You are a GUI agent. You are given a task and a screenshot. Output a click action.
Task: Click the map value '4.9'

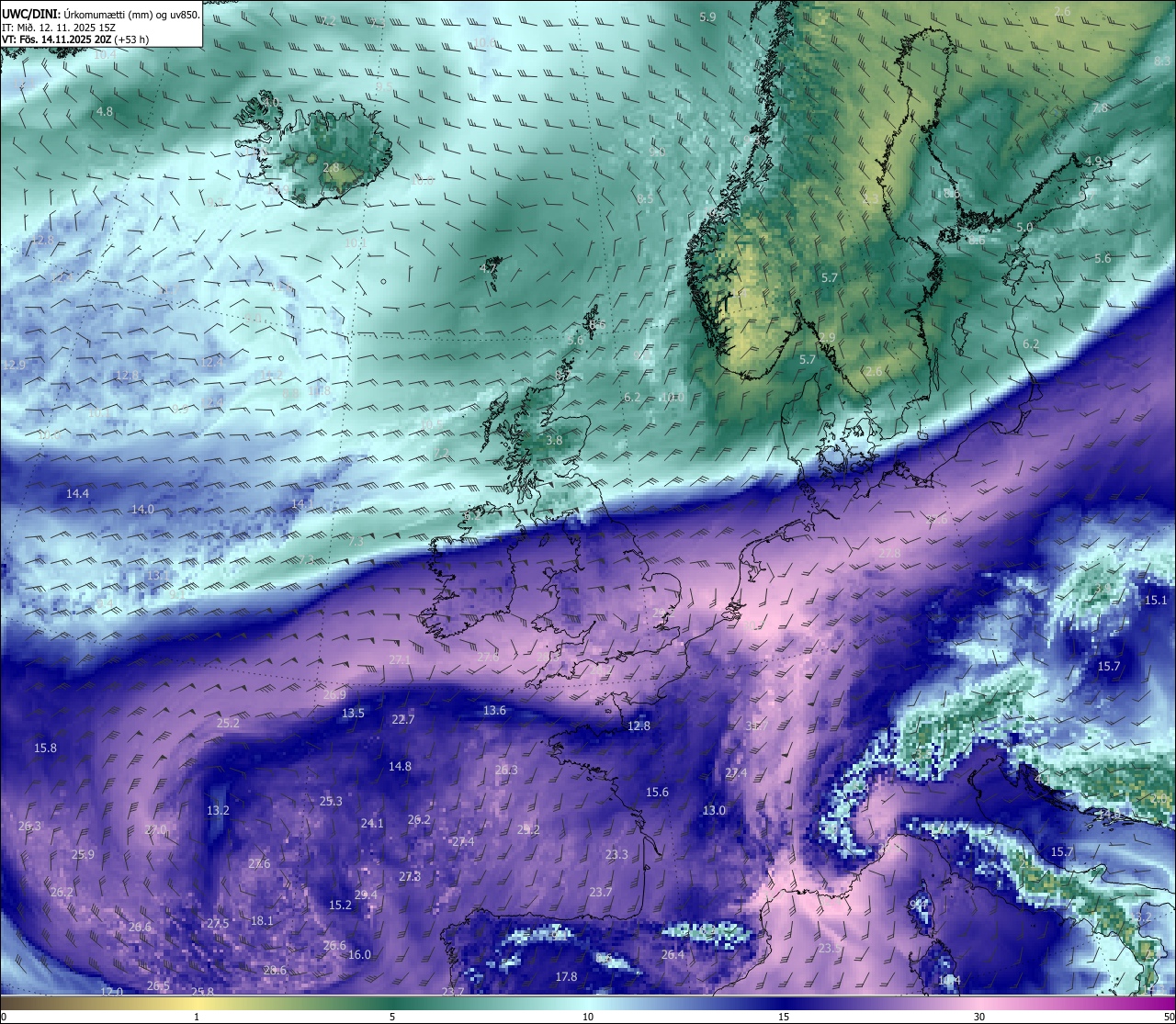coord(1093,161)
